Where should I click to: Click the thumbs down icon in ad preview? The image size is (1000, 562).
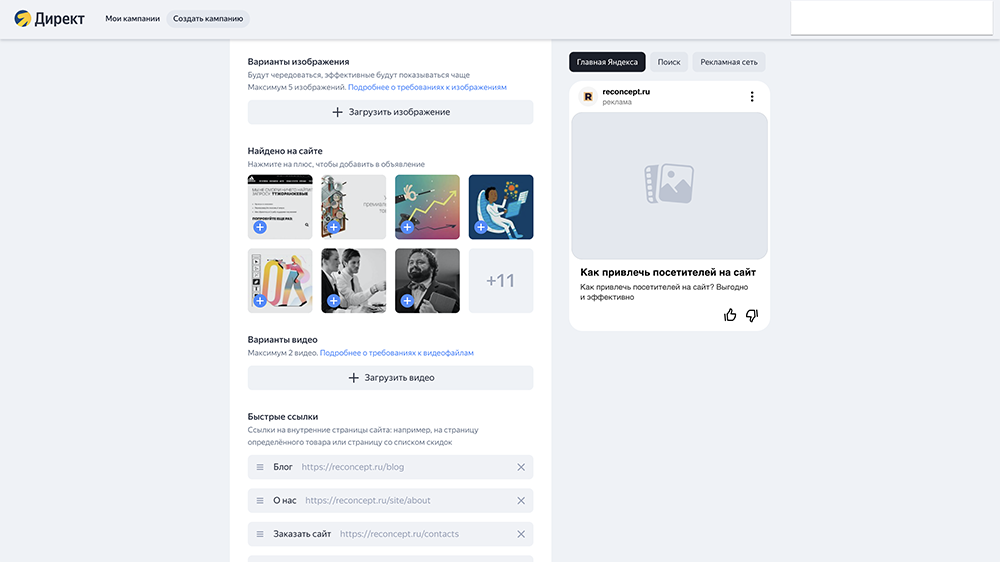752,315
